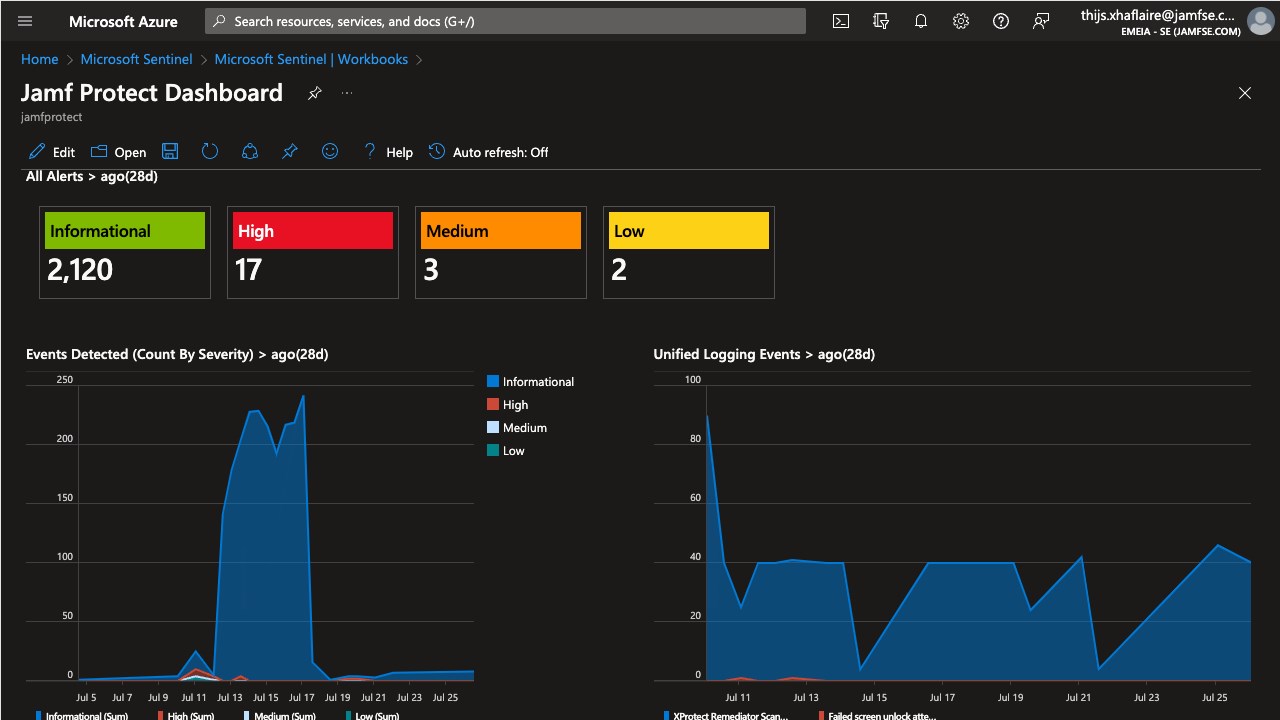Viewport: 1280px width, 720px height.
Task: Toggle the Low series in chart legend
Action: [x=505, y=451]
